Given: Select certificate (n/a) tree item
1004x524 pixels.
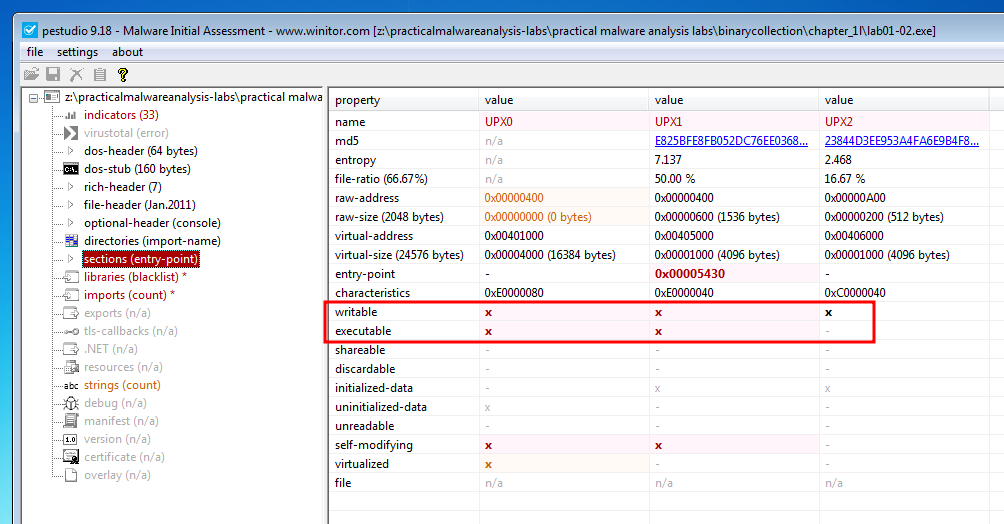Looking at the screenshot, I should tap(124, 457).
